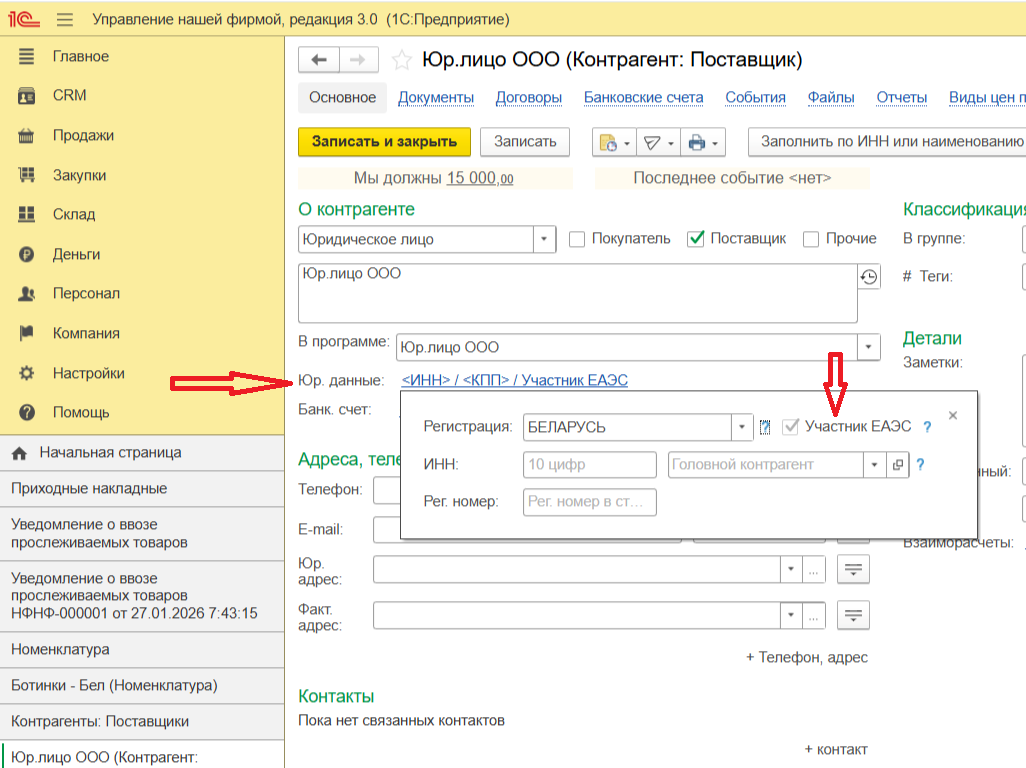The image size is (1026, 768).
Task: Enable the Прочие checkbox
Action: tap(811, 239)
